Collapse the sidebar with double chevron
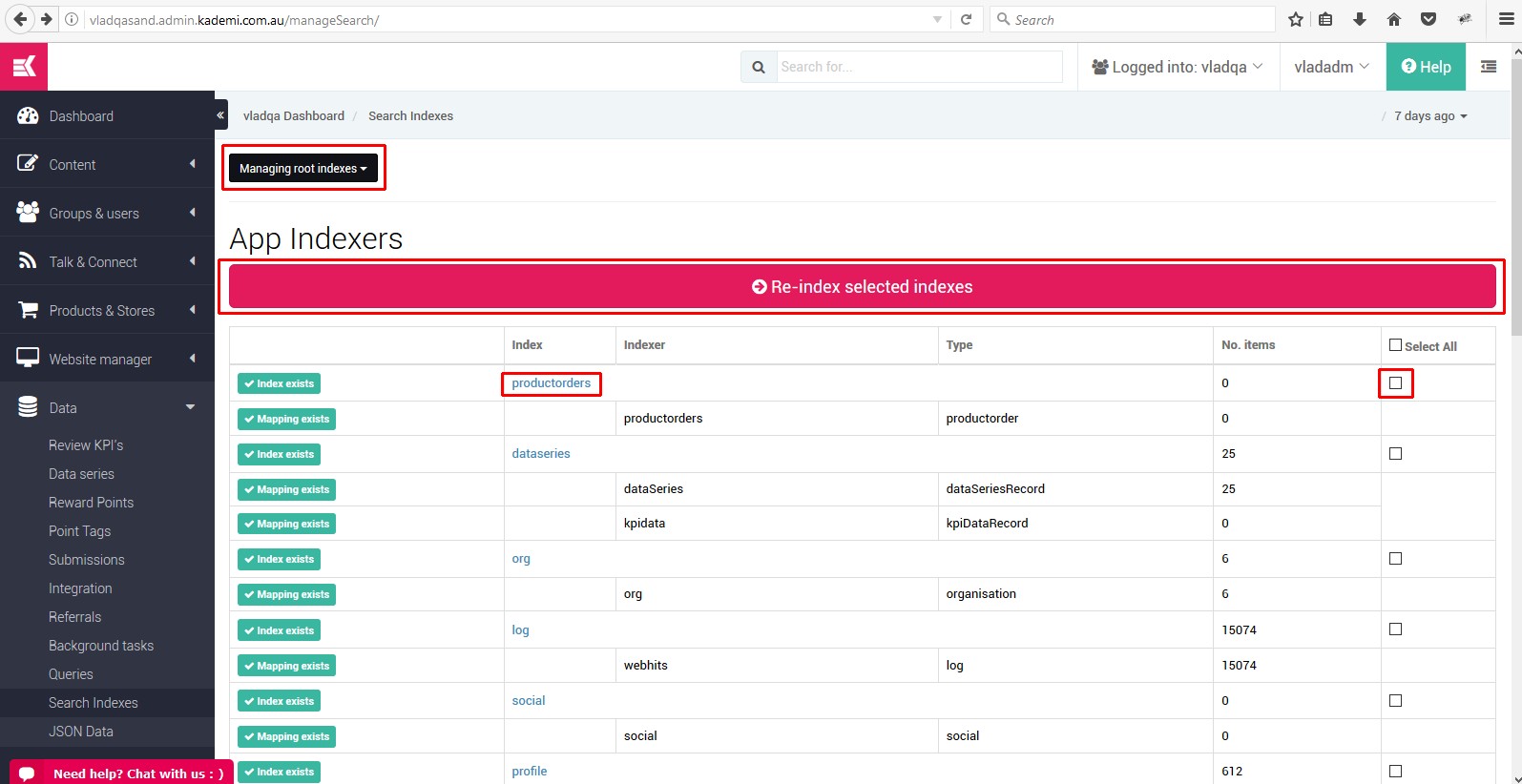 [x=220, y=115]
